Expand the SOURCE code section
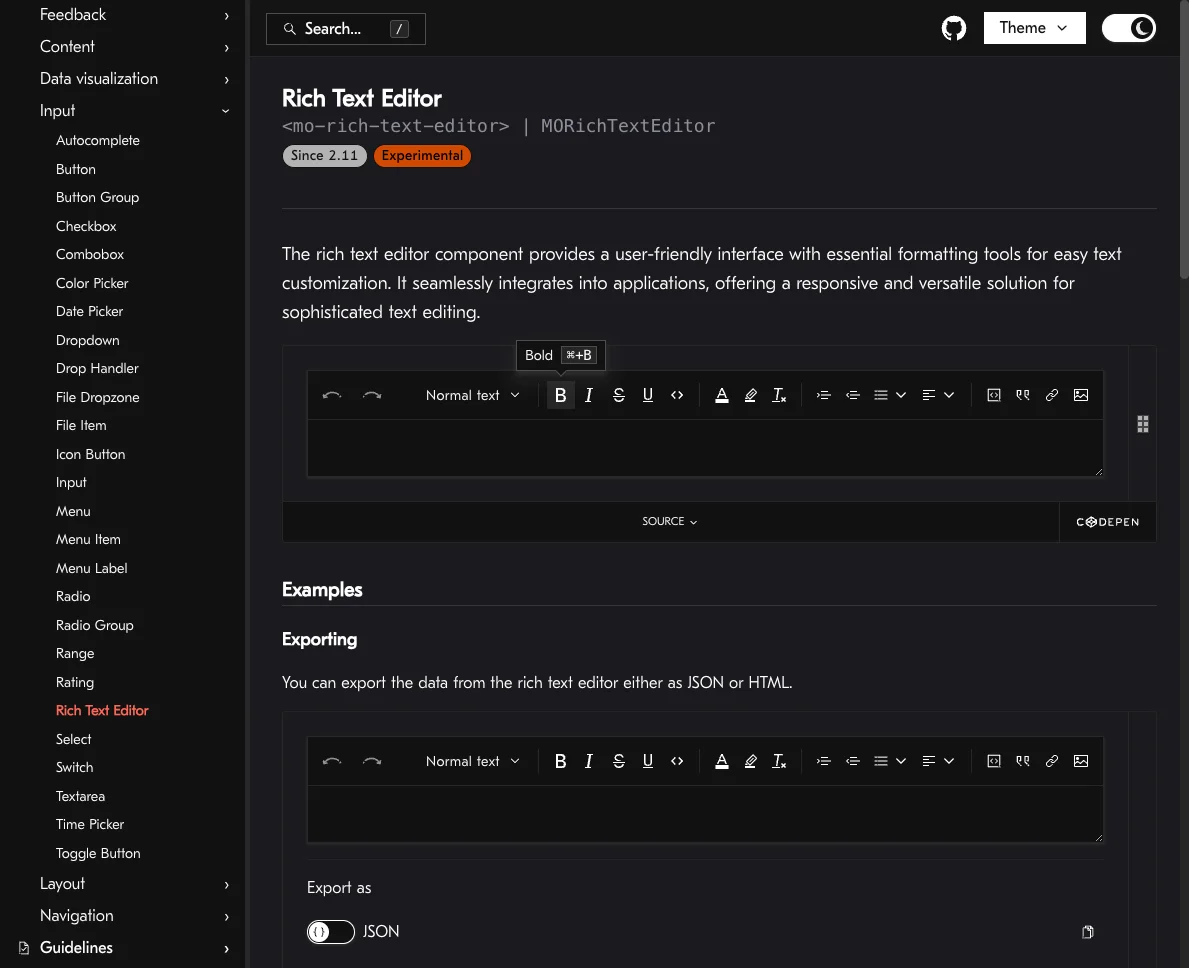The height and width of the screenshot is (968, 1189). click(x=670, y=522)
